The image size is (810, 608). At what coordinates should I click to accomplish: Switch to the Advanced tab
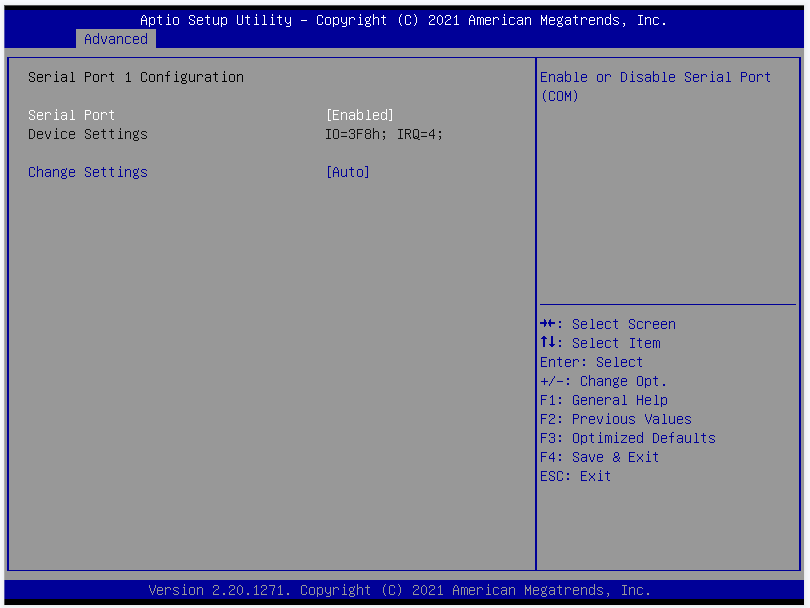116,39
